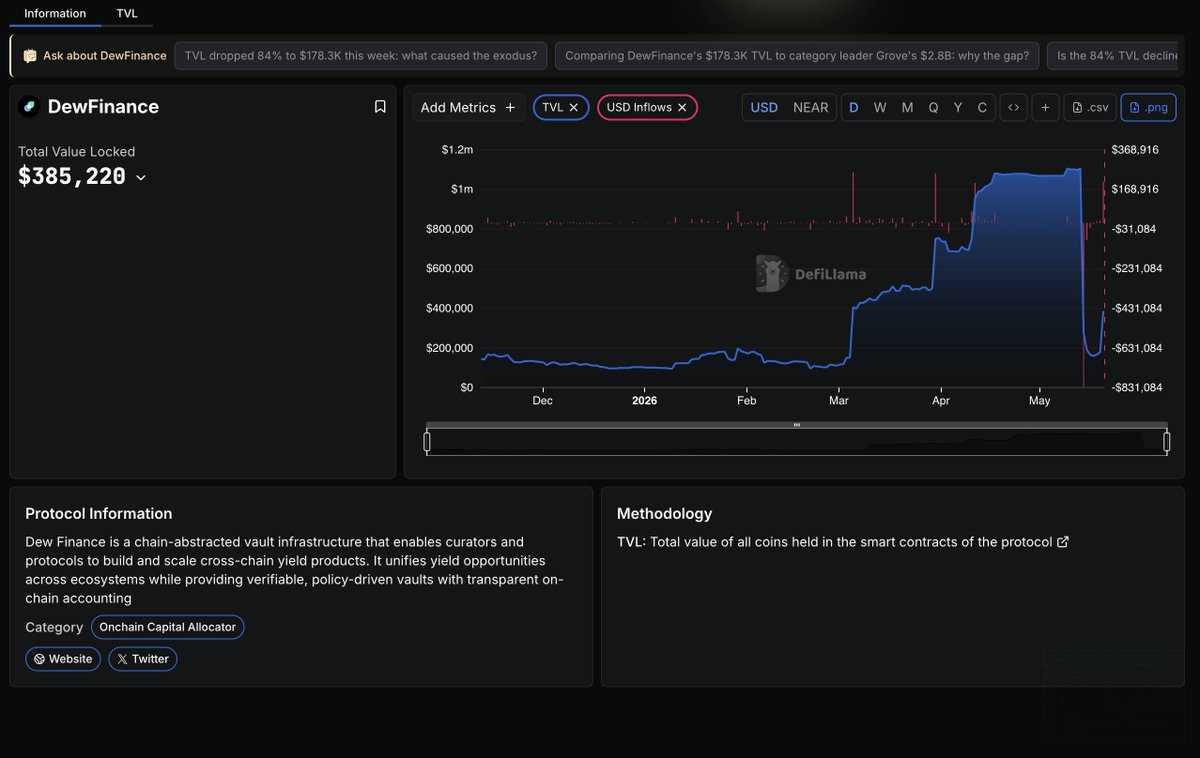This screenshot has height=758, width=1200.
Task: Open the protocol Twitter link
Action: [143, 659]
